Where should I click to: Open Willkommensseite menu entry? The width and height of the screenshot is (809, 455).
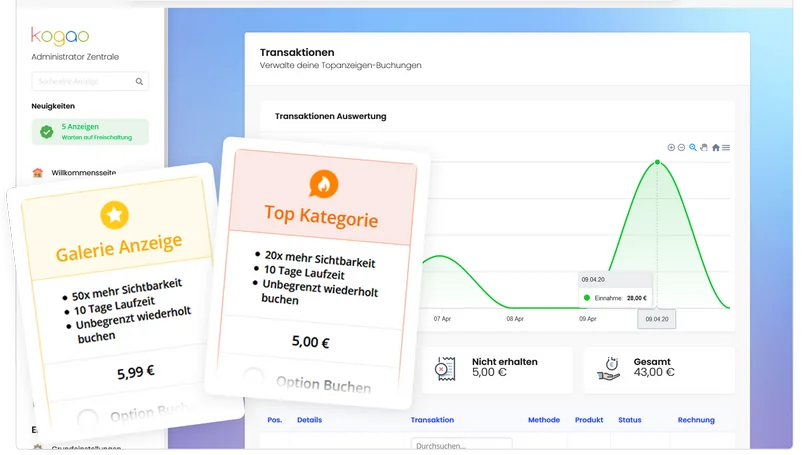click(83, 173)
